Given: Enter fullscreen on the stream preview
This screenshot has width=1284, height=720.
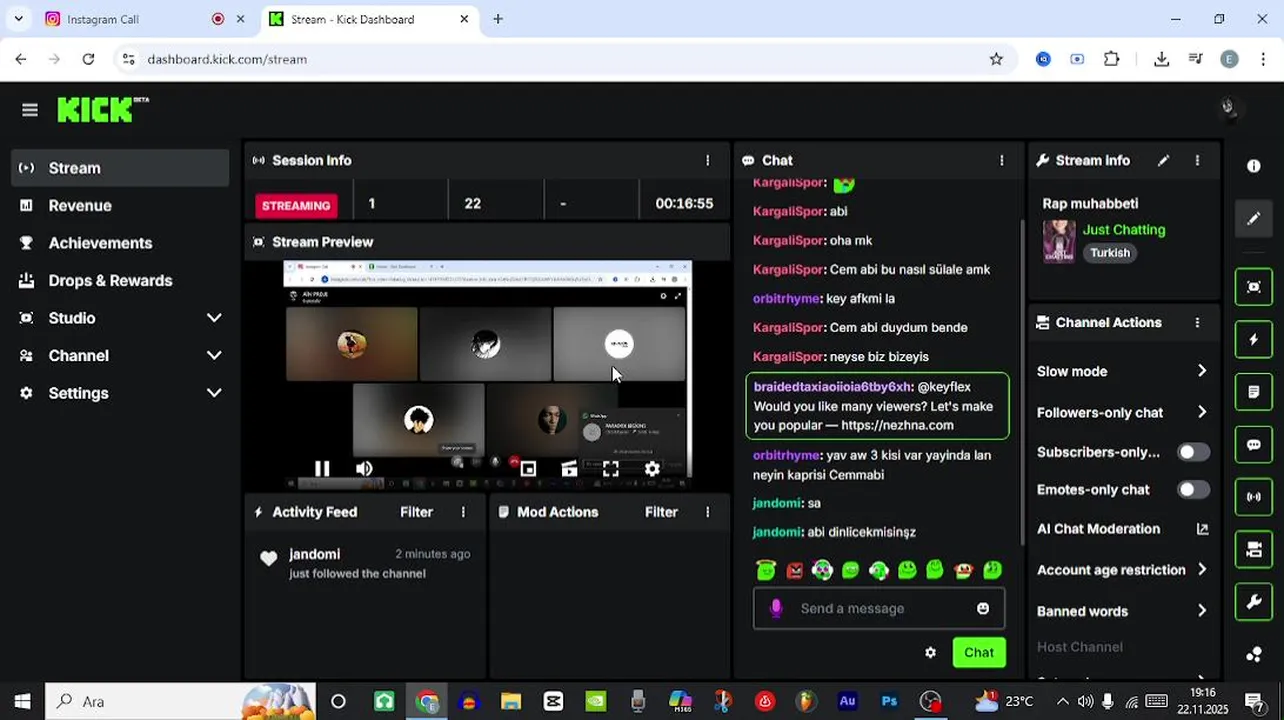Looking at the screenshot, I should click(611, 468).
